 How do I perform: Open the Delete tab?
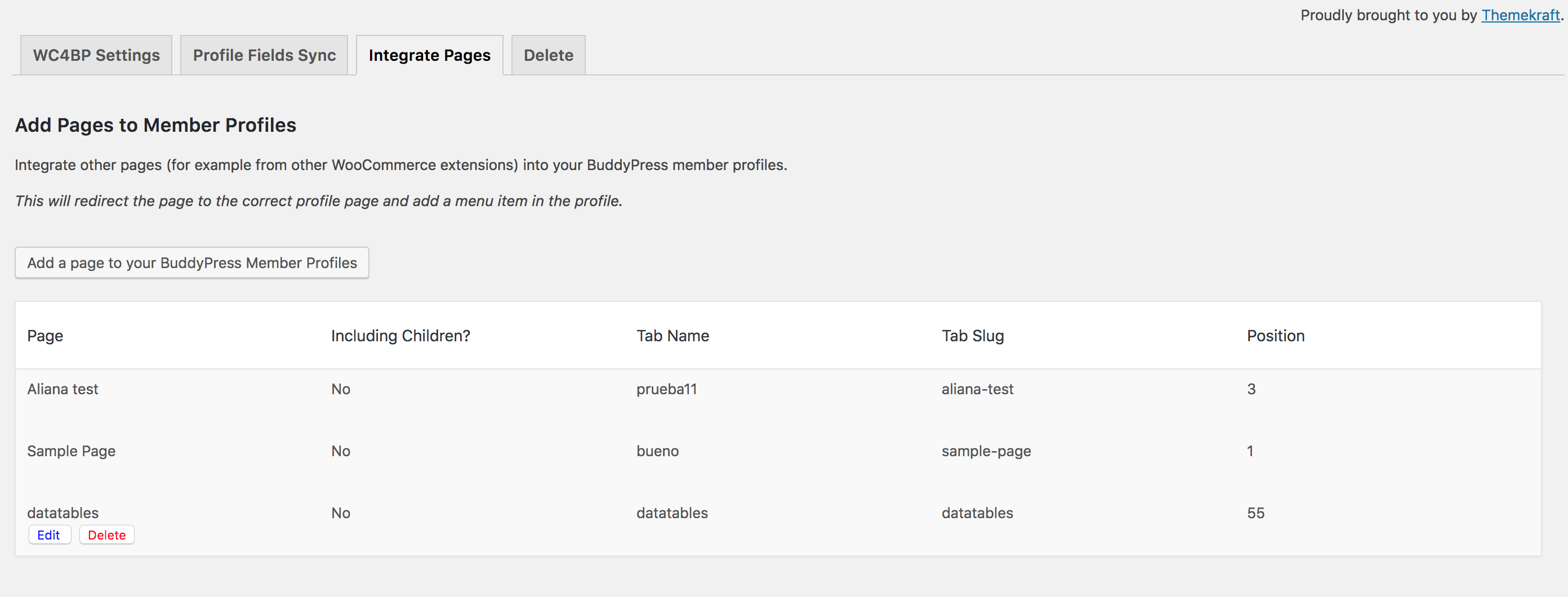[x=548, y=55]
